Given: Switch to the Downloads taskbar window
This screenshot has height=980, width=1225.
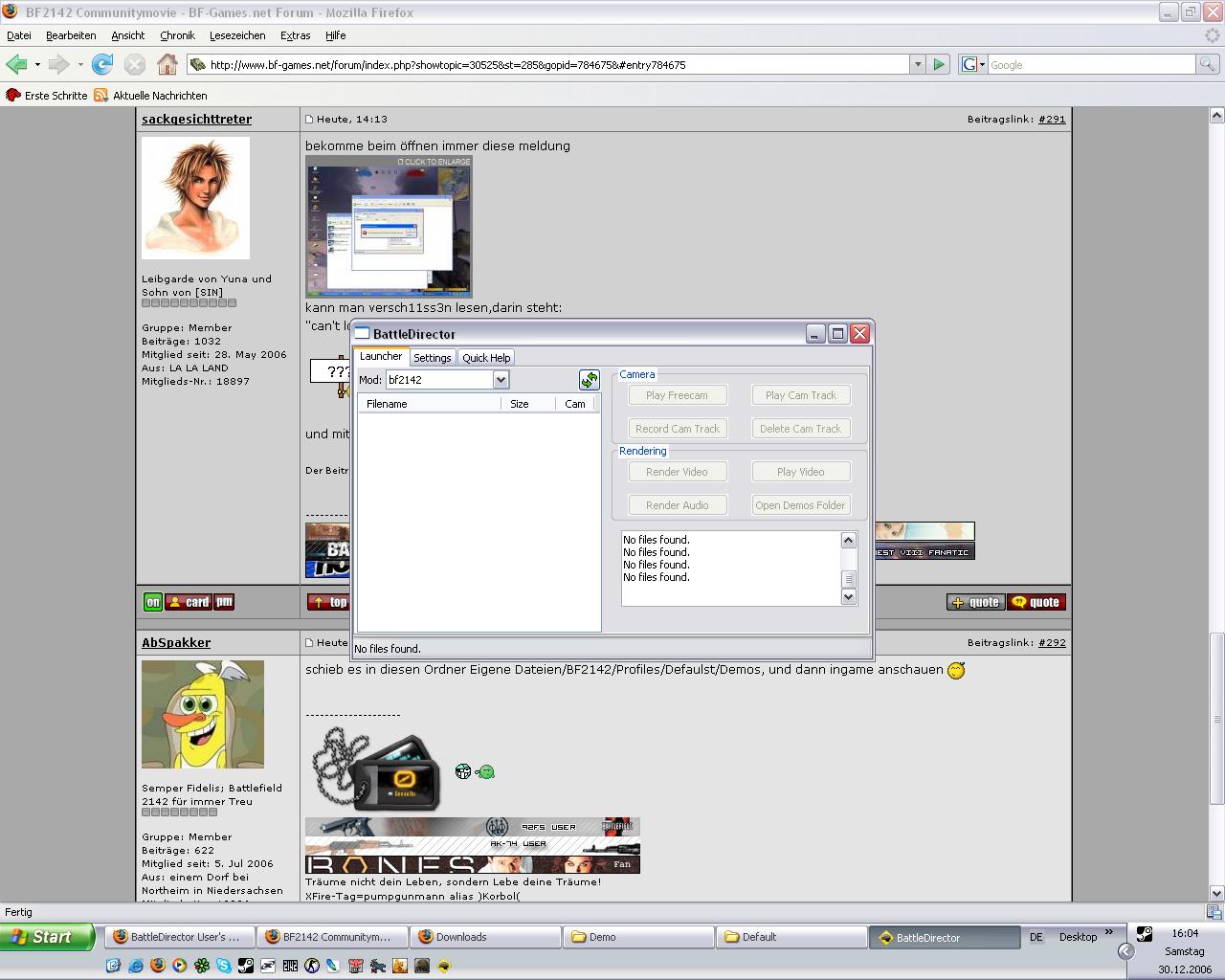Looking at the screenshot, I should click(x=484, y=938).
